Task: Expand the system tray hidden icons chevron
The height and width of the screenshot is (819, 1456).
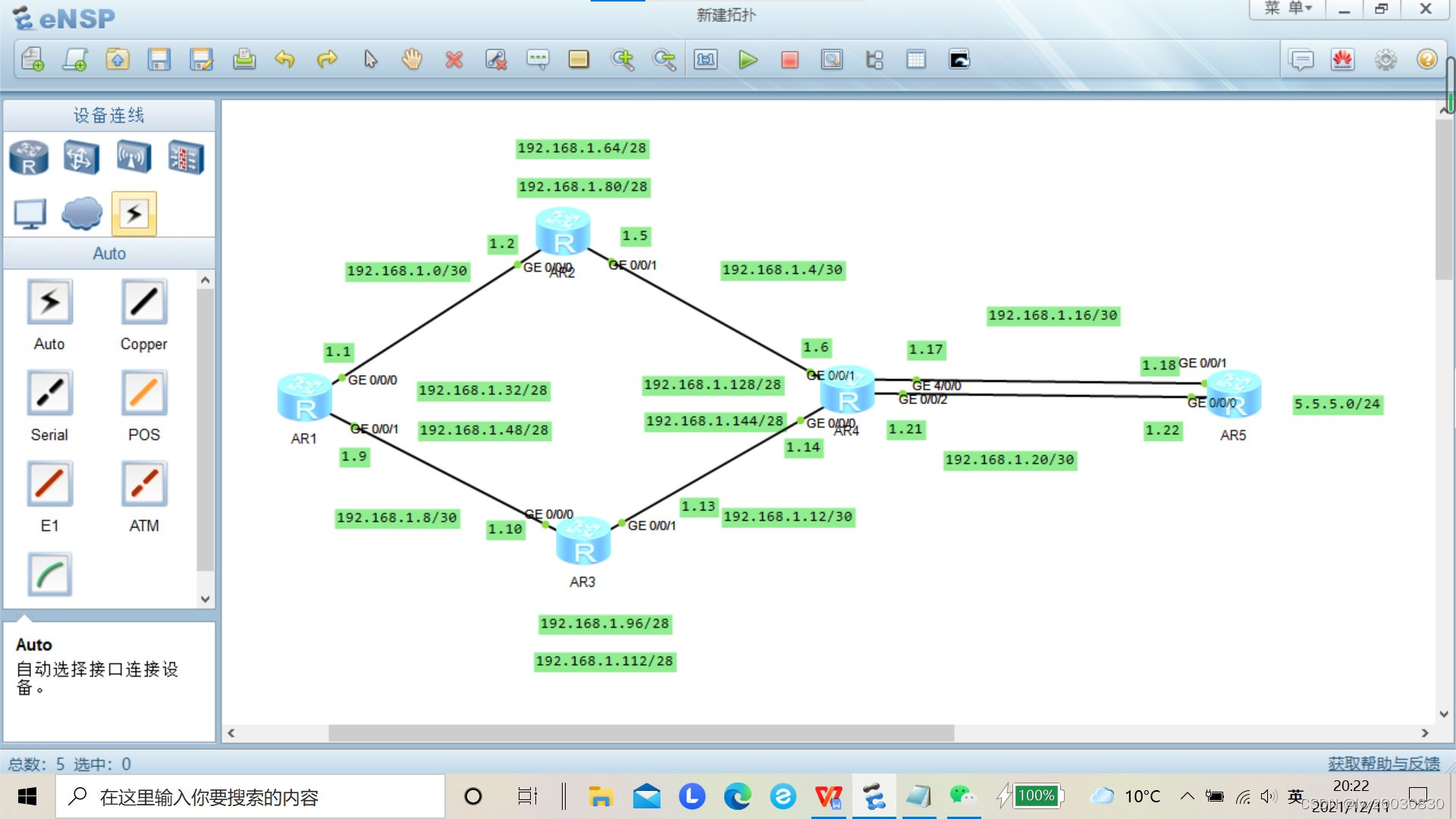Action: [1188, 796]
